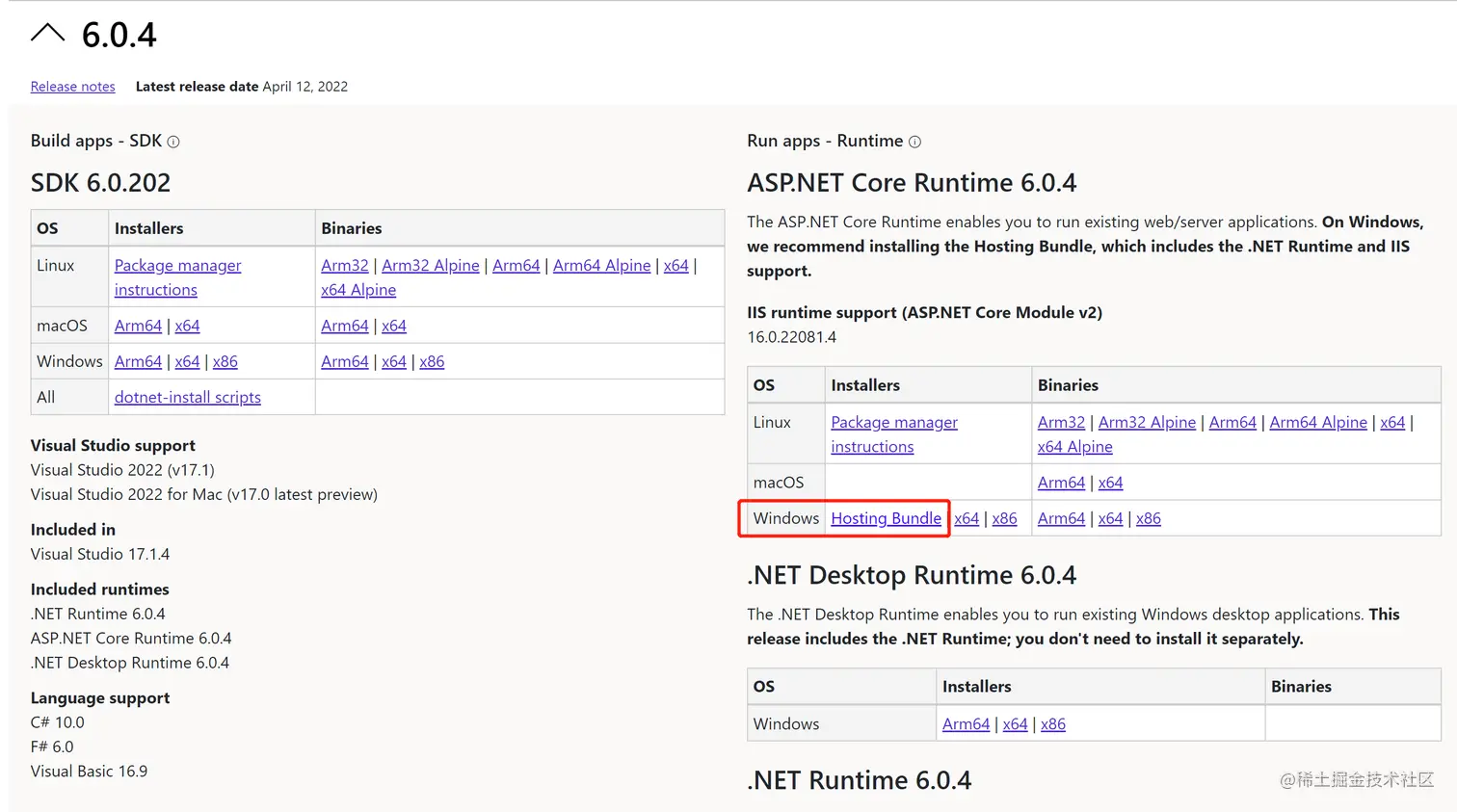
Task: Click Visual Basic 16.9 language entry
Action: (x=90, y=772)
